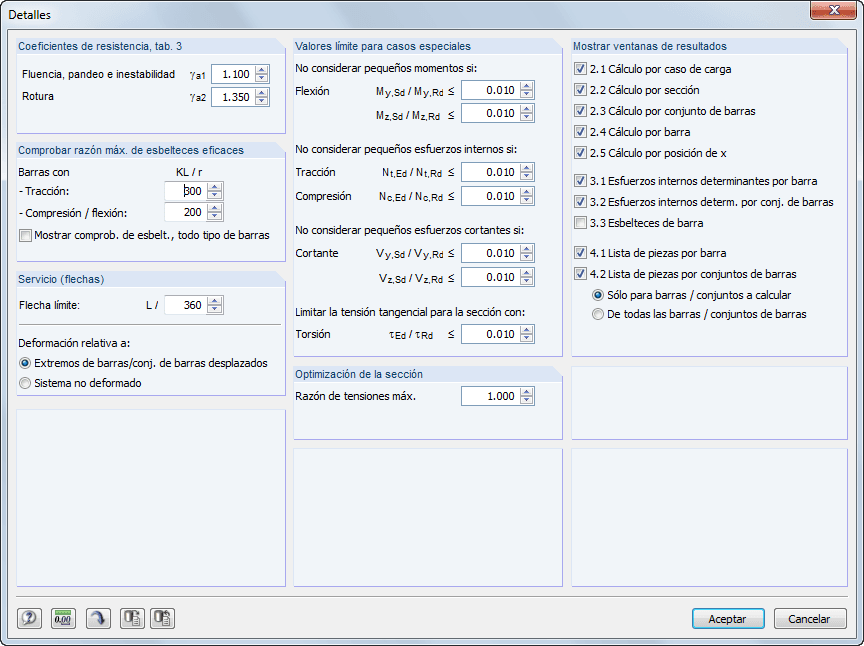
Task: Increase γa1 value using its up stepper
Action: pos(260,69)
